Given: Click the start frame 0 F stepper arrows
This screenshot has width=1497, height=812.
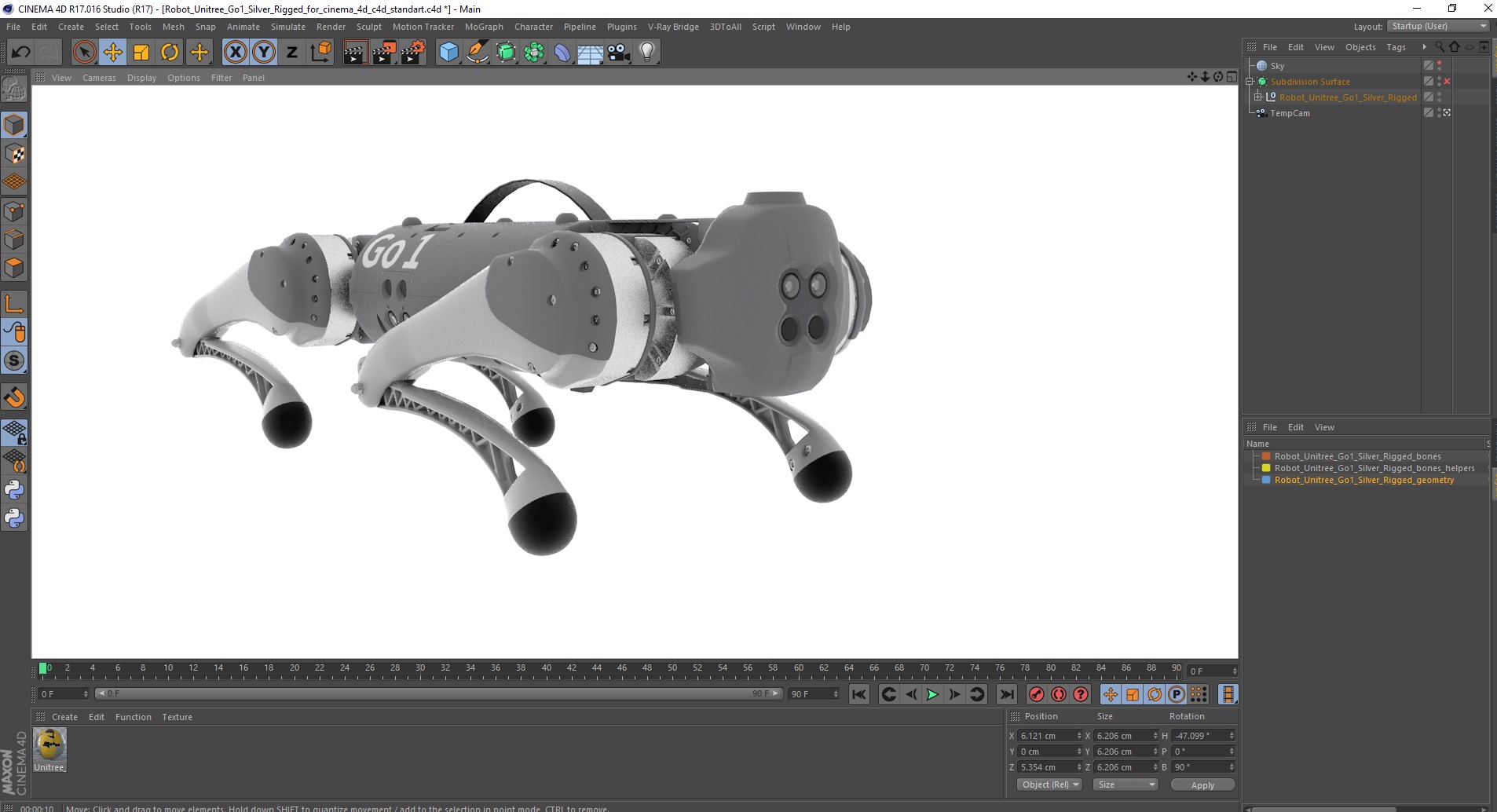Looking at the screenshot, I should 86,693.
